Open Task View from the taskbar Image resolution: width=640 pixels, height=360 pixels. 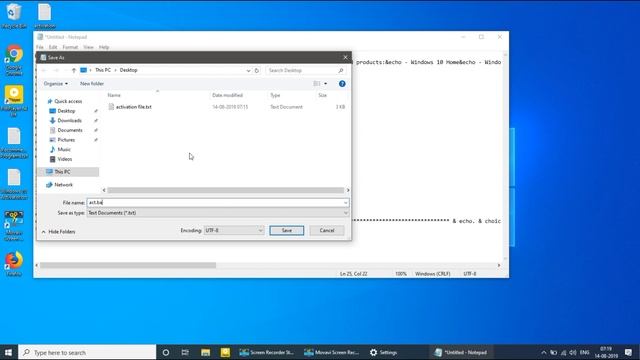(x=185, y=352)
